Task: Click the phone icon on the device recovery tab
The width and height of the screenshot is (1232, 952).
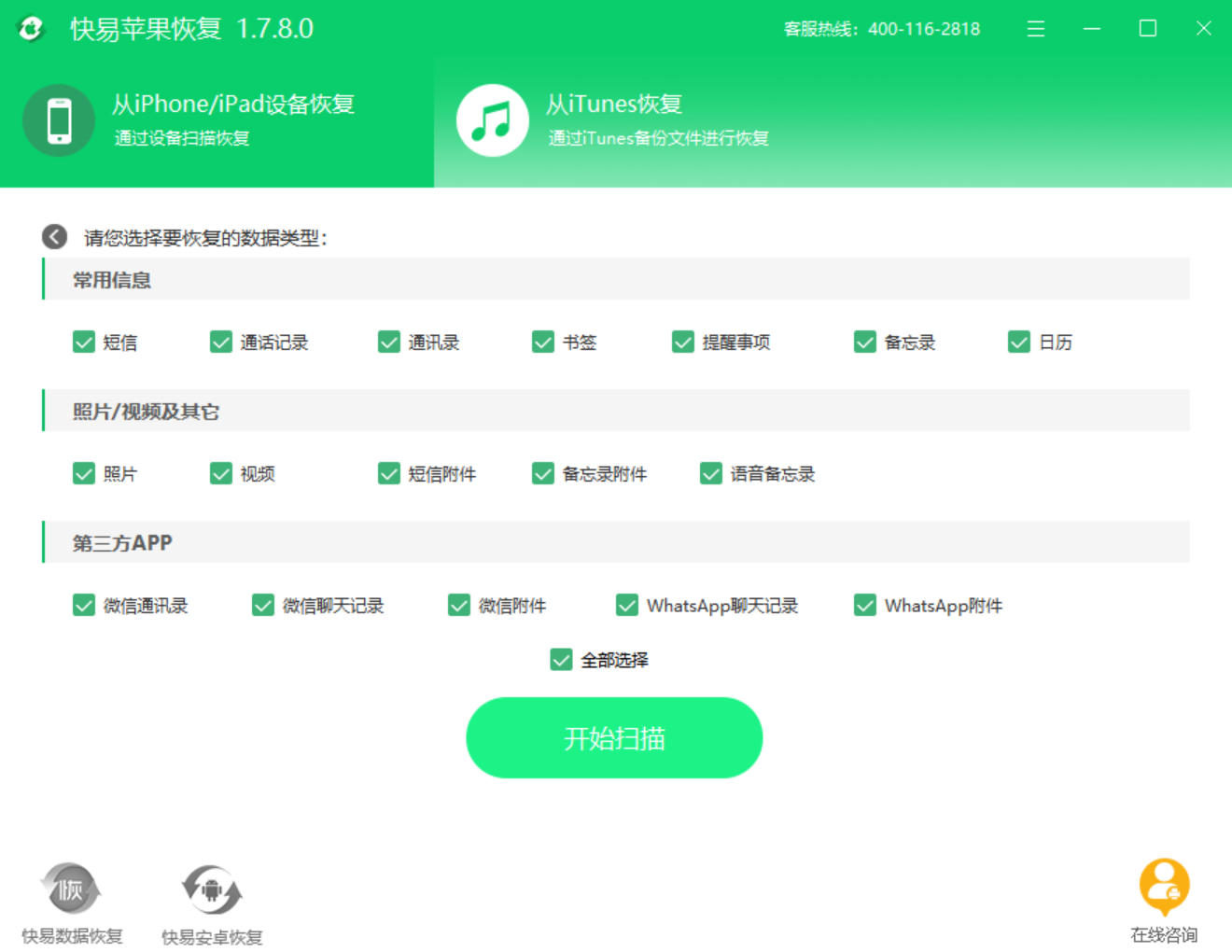Action: [x=59, y=120]
